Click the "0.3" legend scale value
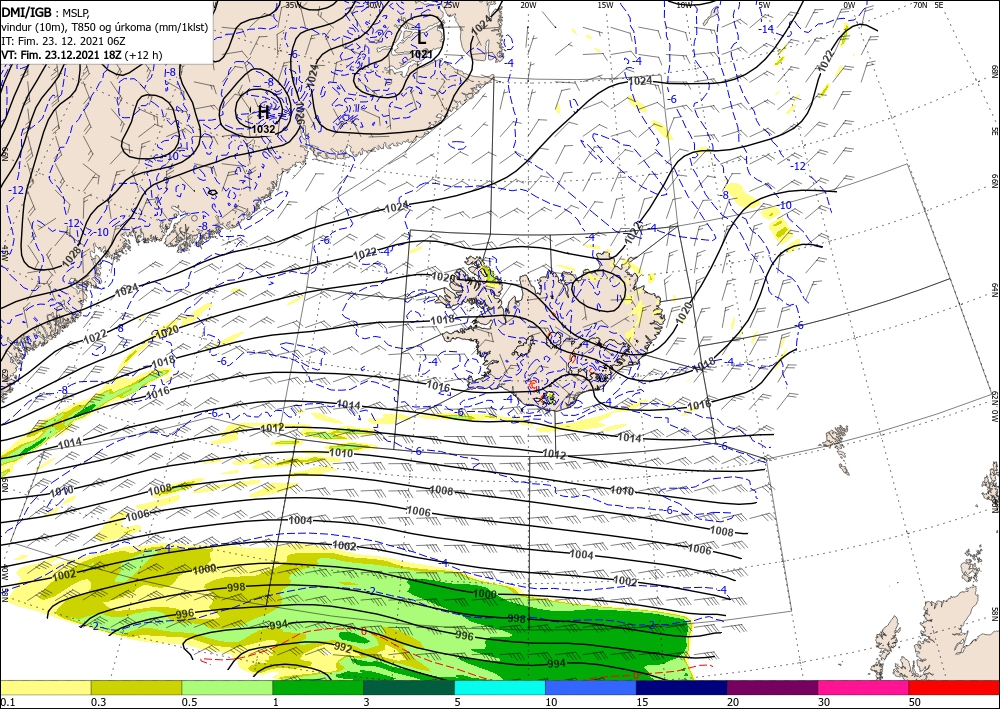Image resolution: width=1000 pixels, height=709 pixels. 98,702
